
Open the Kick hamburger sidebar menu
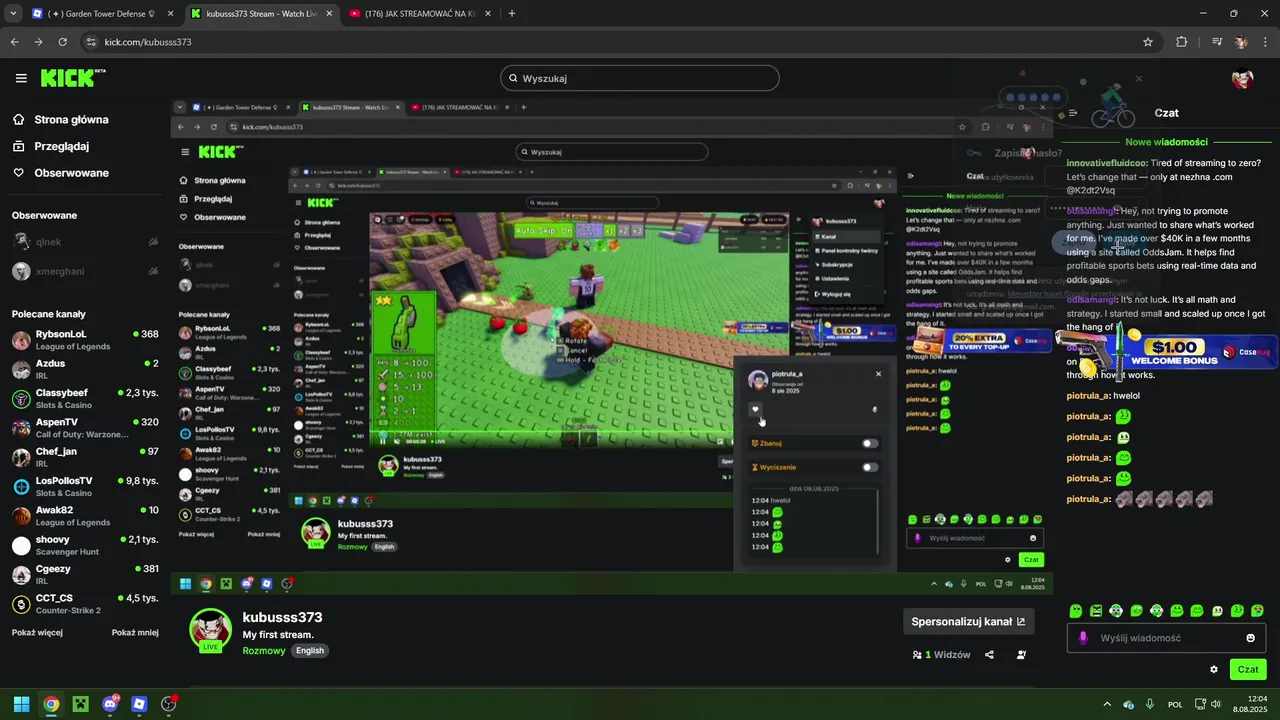tap(21, 78)
